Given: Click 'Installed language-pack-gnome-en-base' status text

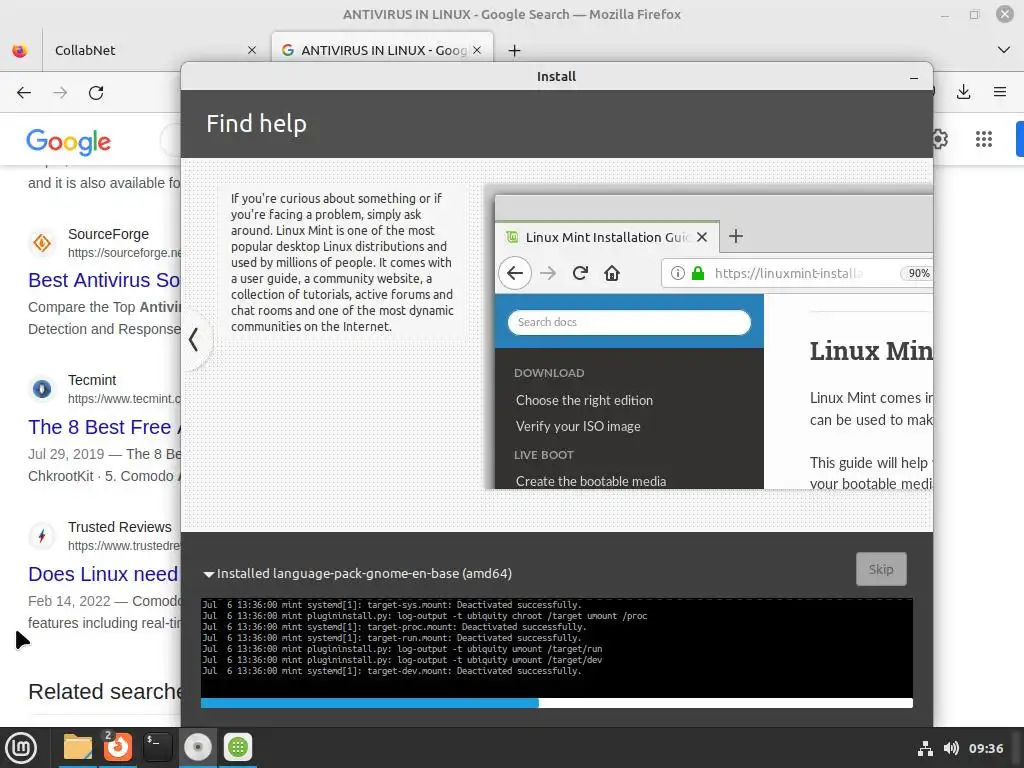Looking at the screenshot, I should (x=364, y=573).
